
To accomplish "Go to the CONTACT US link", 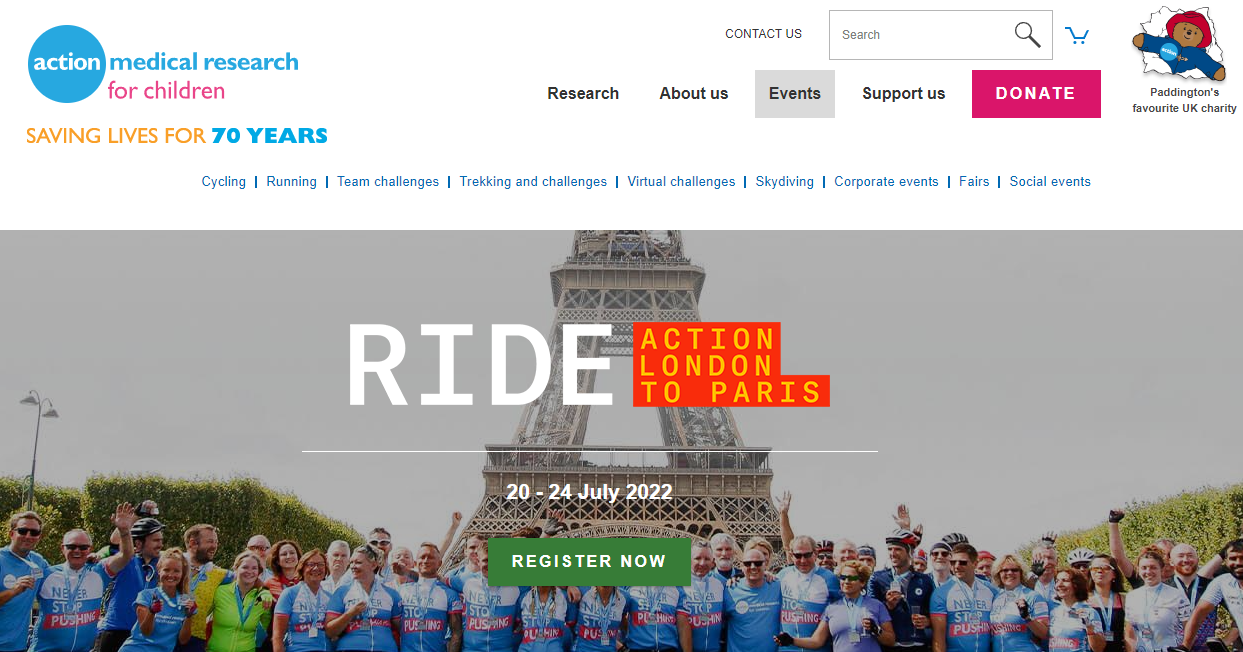I will 764,34.
